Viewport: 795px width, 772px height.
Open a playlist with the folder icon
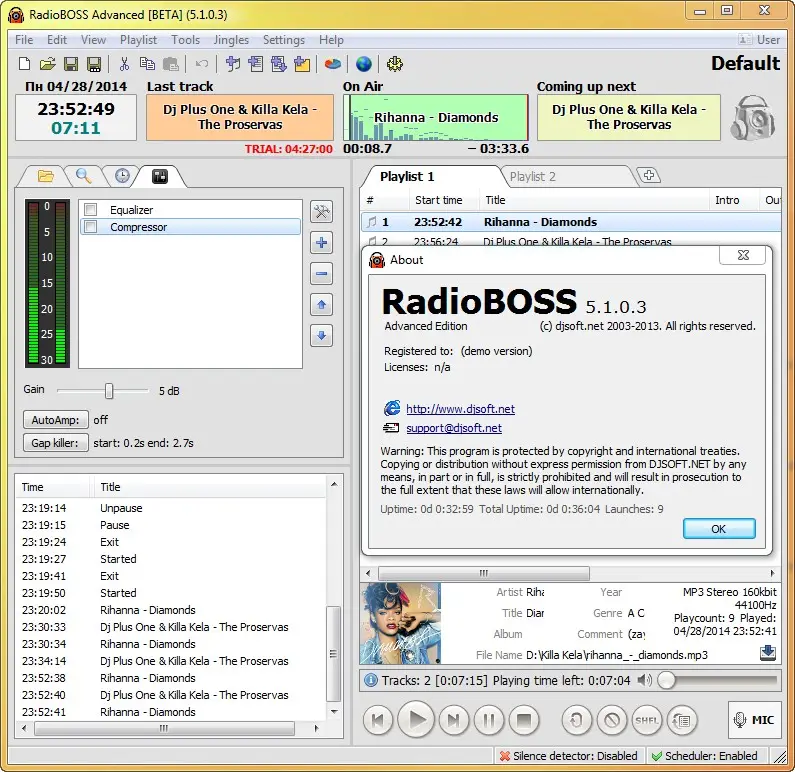pos(47,64)
